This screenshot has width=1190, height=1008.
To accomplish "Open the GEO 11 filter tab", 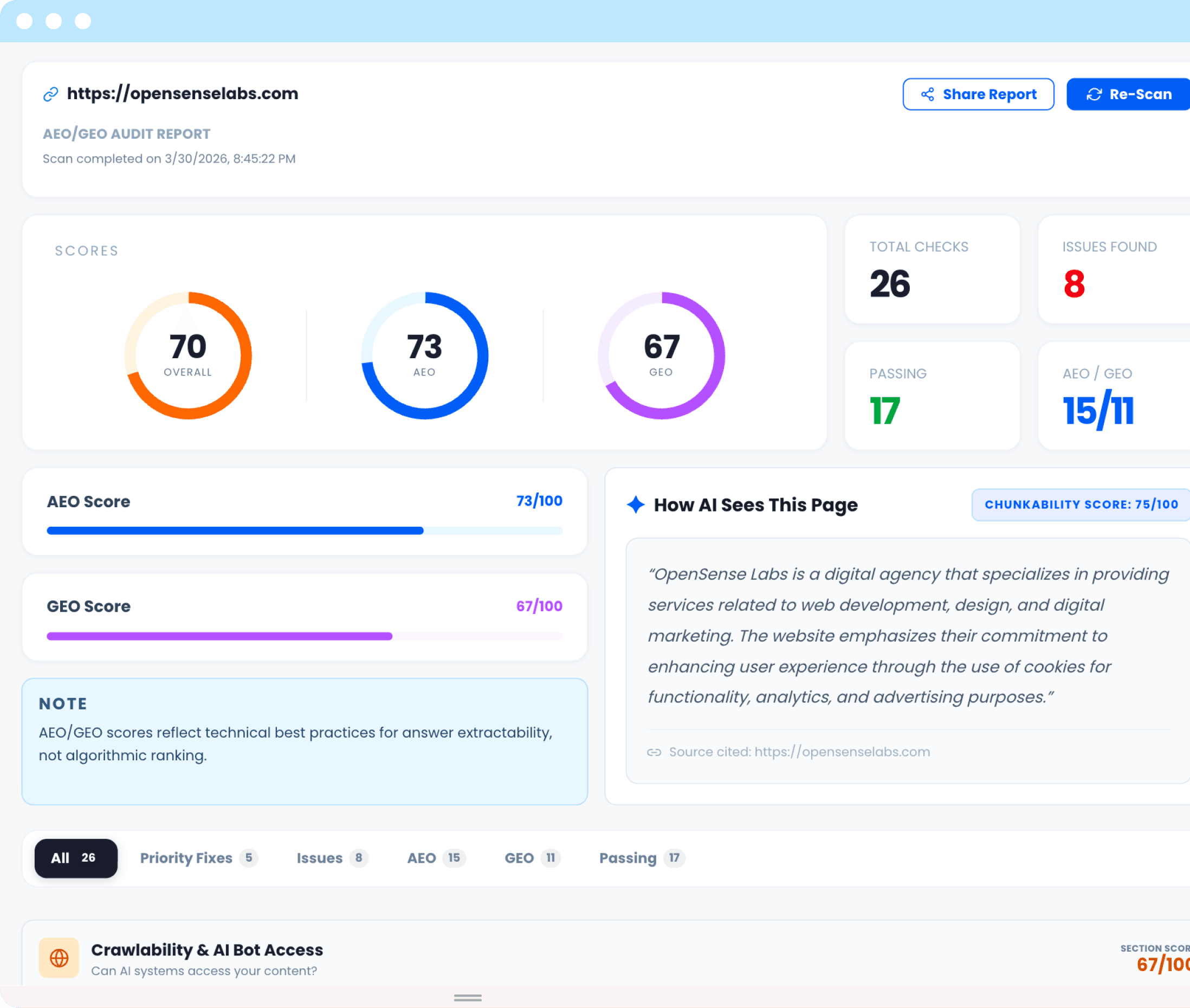I will point(533,858).
